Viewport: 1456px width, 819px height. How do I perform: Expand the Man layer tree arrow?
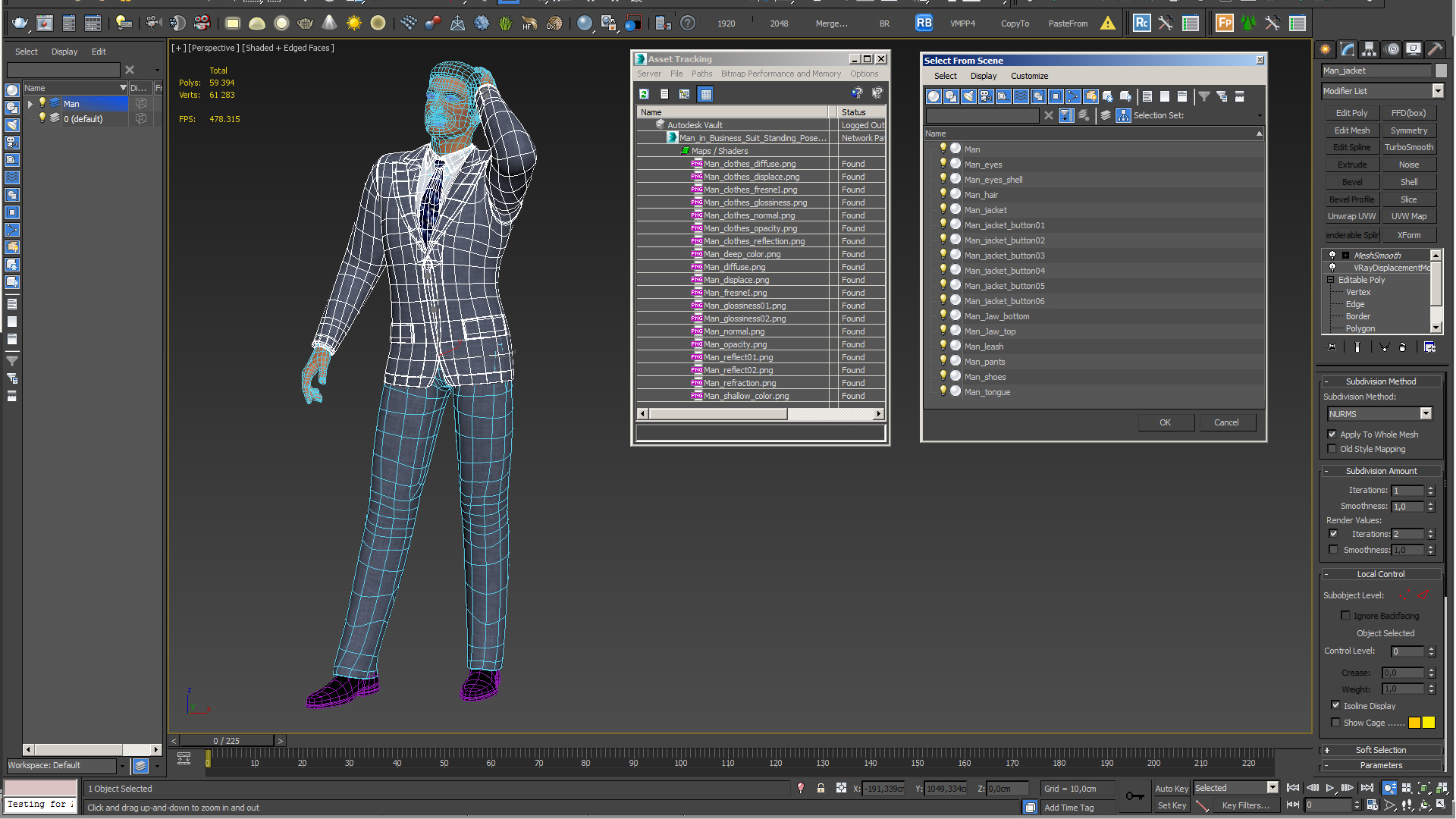[x=30, y=104]
